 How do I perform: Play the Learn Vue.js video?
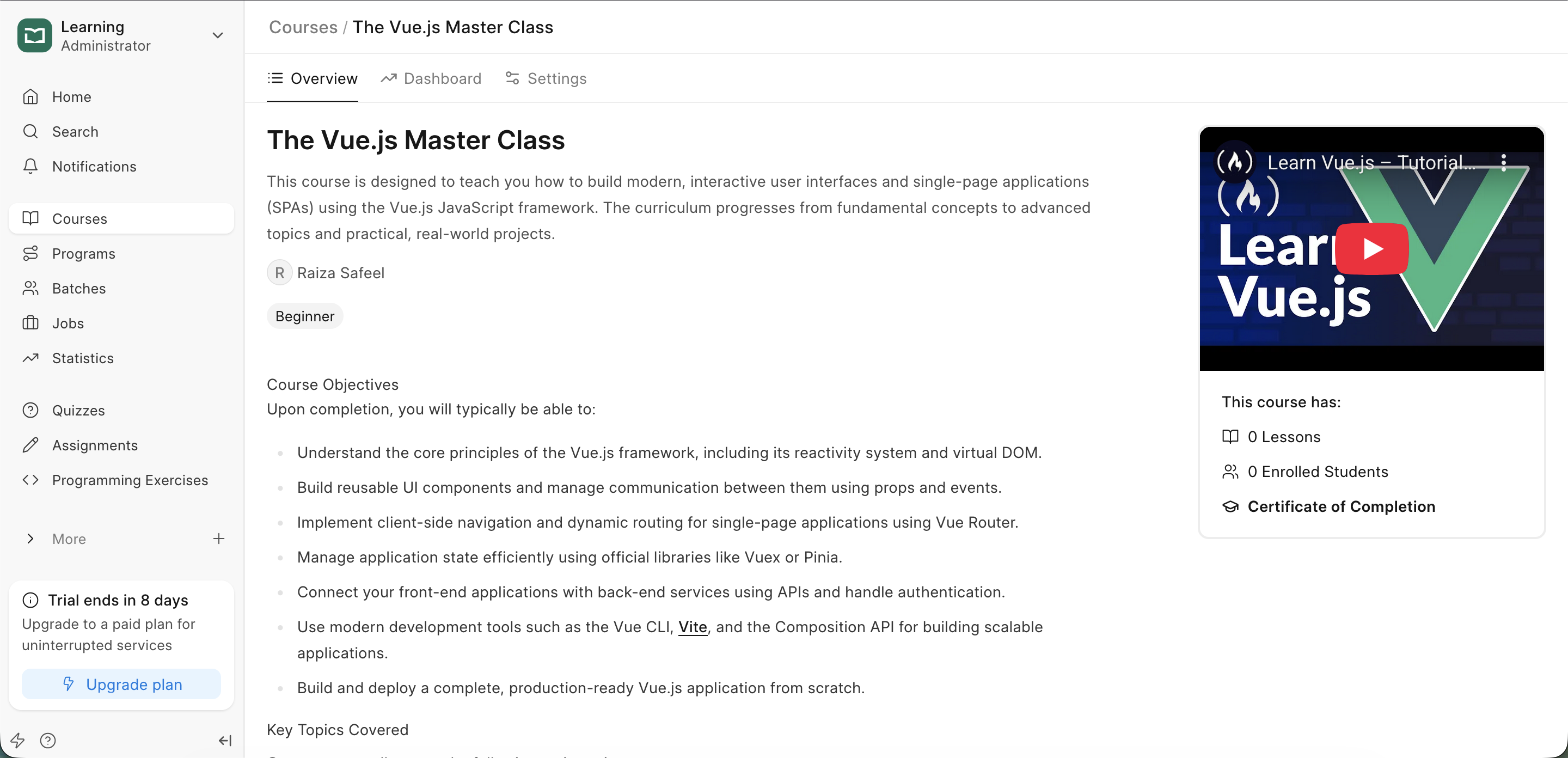click(1371, 248)
